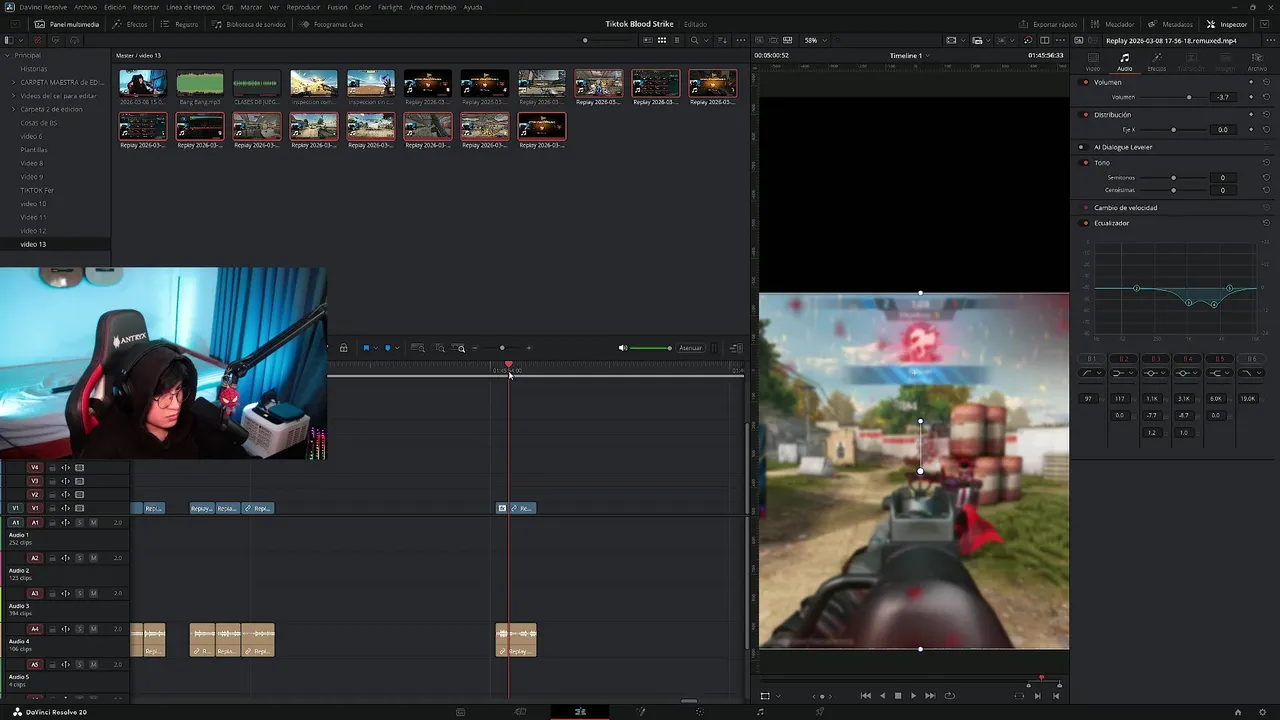
Task: Go to the first frame in viewer
Action: point(866,696)
